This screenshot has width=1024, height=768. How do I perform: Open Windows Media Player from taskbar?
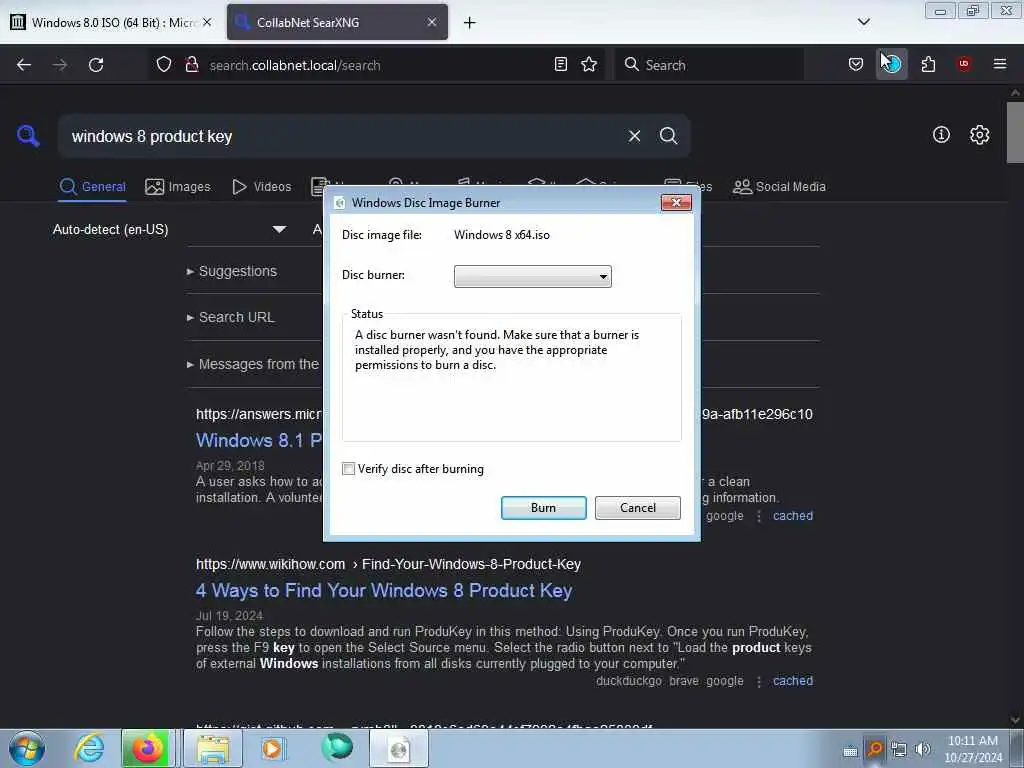tap(272, 748)
